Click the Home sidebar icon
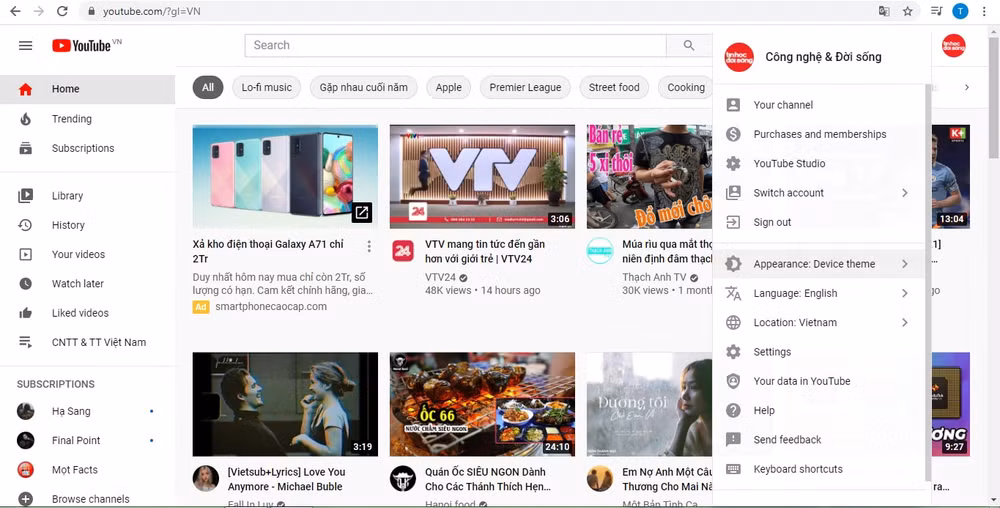The height and width of the screenshot is (508, 1000). pos(26,89)
